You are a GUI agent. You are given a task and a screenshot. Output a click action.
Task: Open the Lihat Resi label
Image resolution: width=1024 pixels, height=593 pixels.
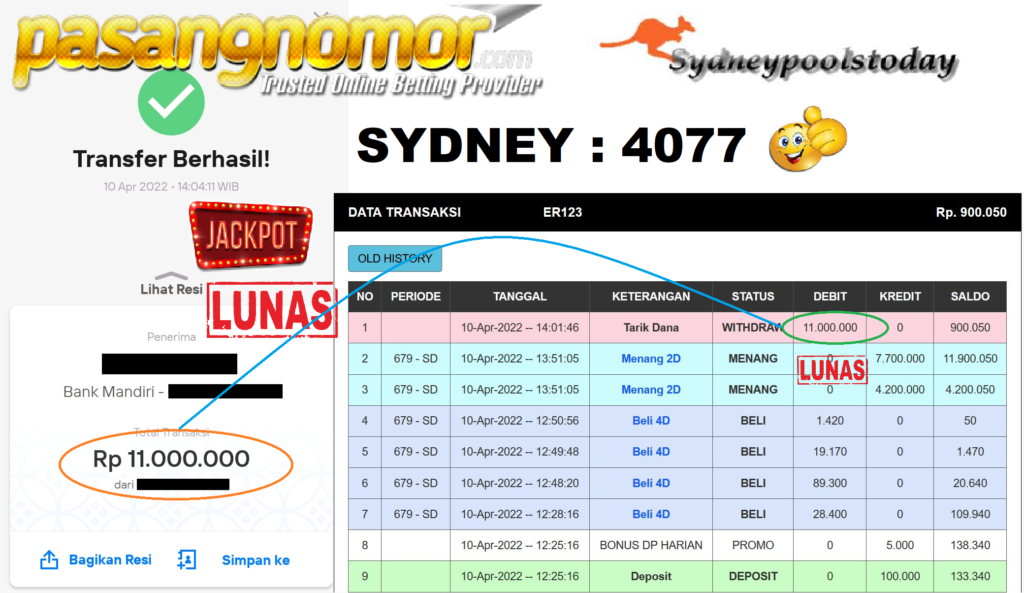[171, 289]
